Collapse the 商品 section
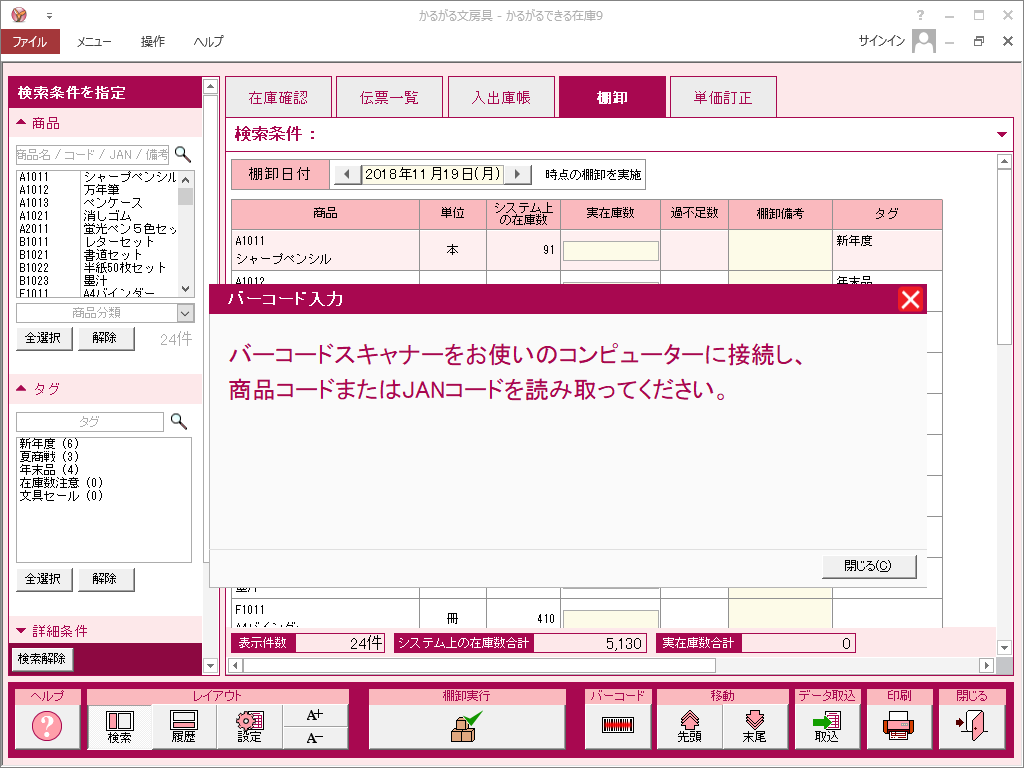This screenshot has width=1024, height=768. click(21, 122)
